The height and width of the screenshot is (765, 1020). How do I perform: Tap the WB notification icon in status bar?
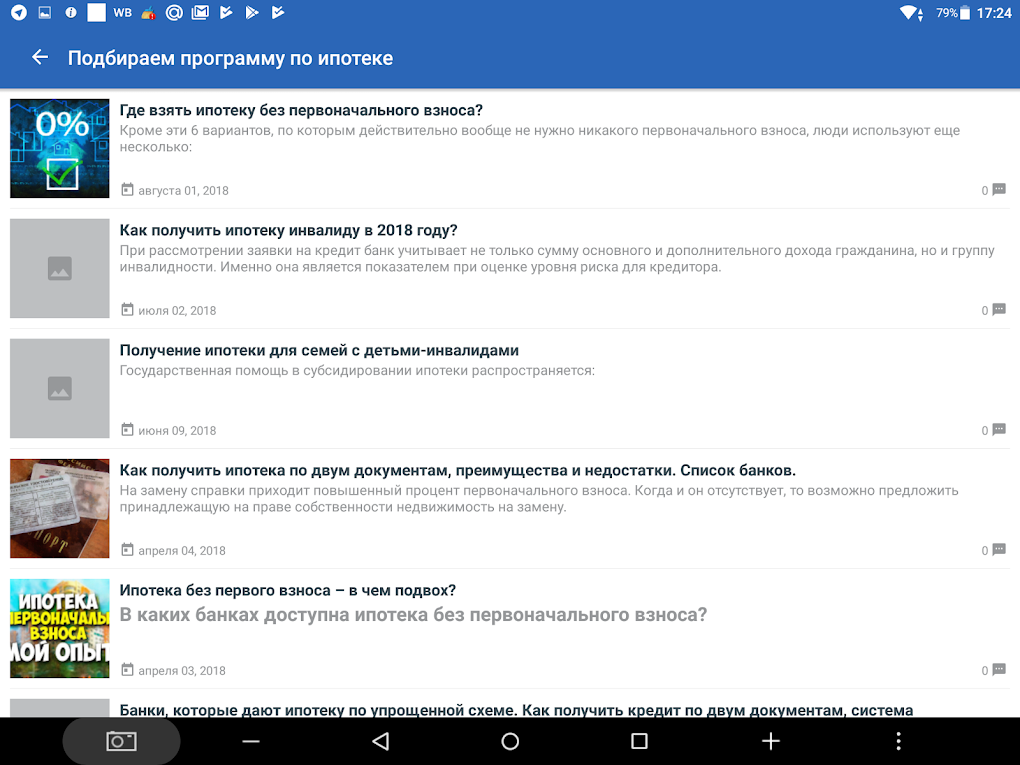coord(122,12)
